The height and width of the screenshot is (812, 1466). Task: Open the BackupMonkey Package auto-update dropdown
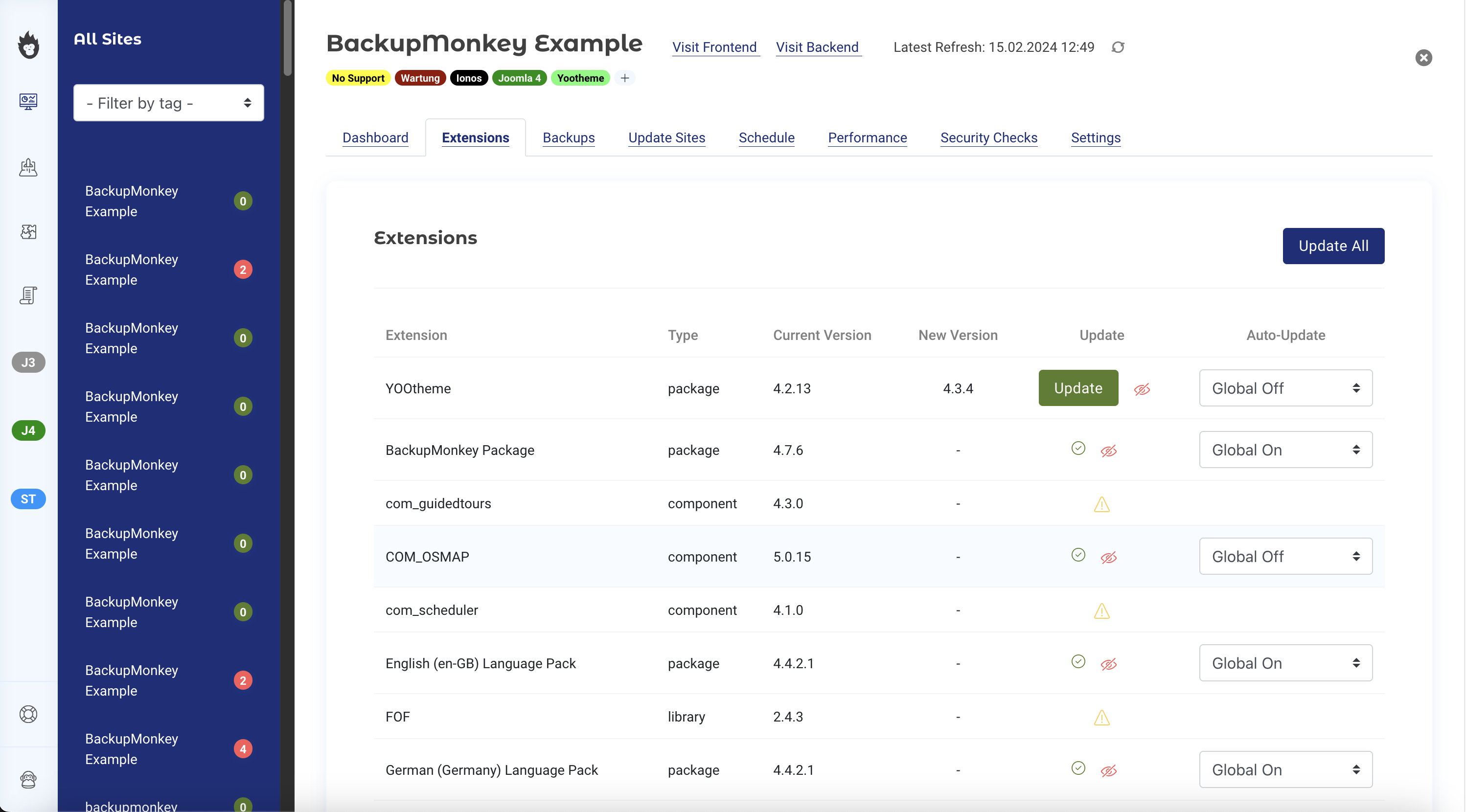[1285, 450]
